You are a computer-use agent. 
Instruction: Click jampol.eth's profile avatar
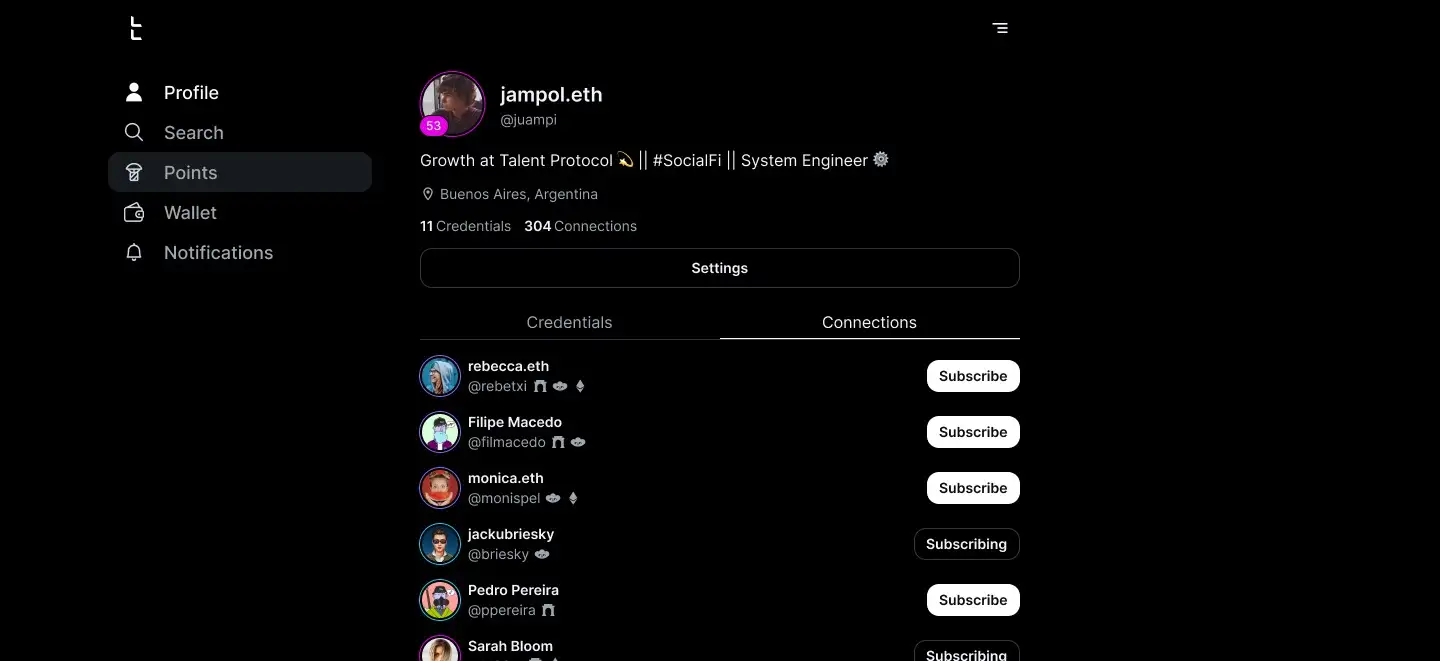(452, 103)
